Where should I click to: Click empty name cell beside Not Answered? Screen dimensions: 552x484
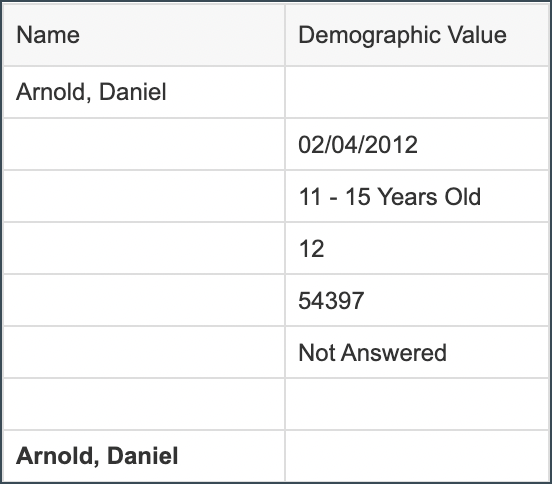tap(144, 352)
